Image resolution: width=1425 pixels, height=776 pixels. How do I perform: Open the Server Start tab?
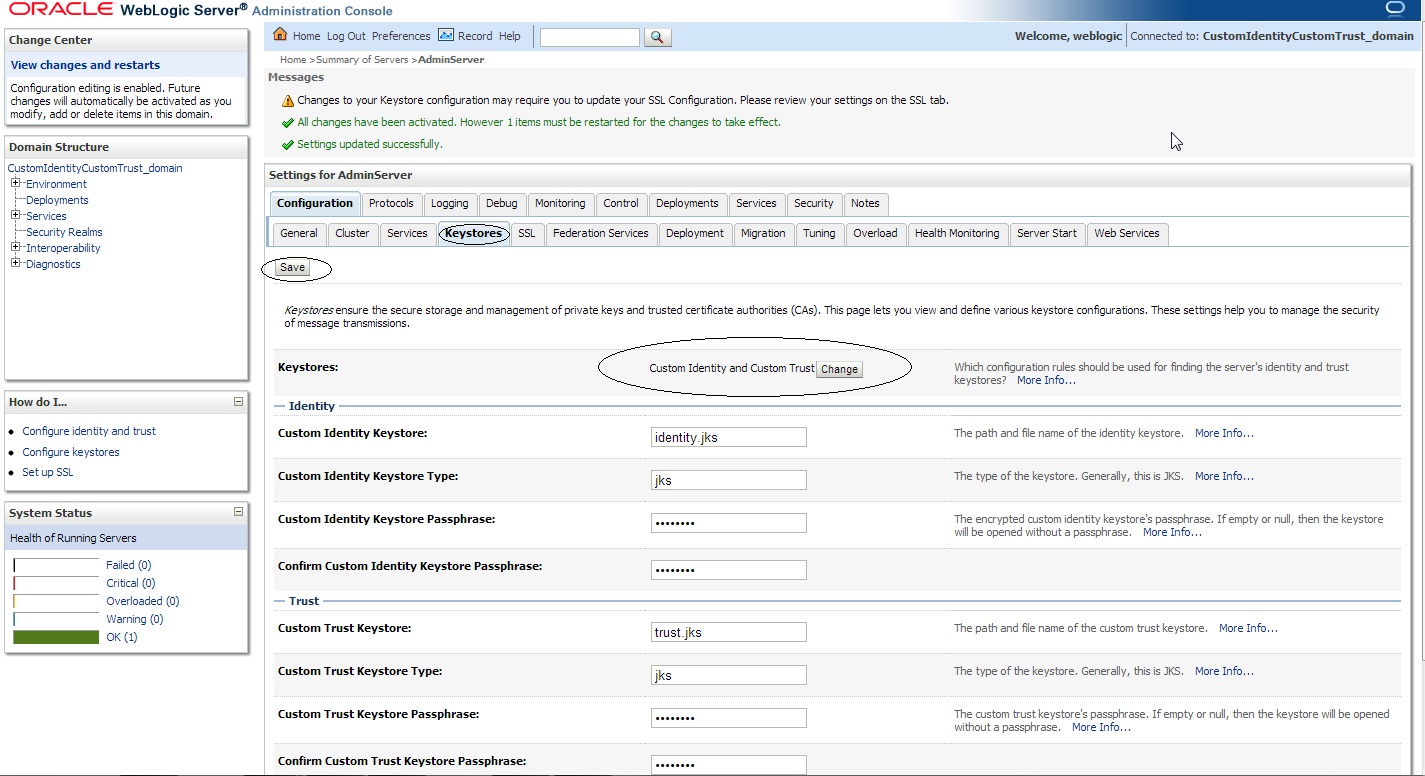click(x=1046, y=233)
